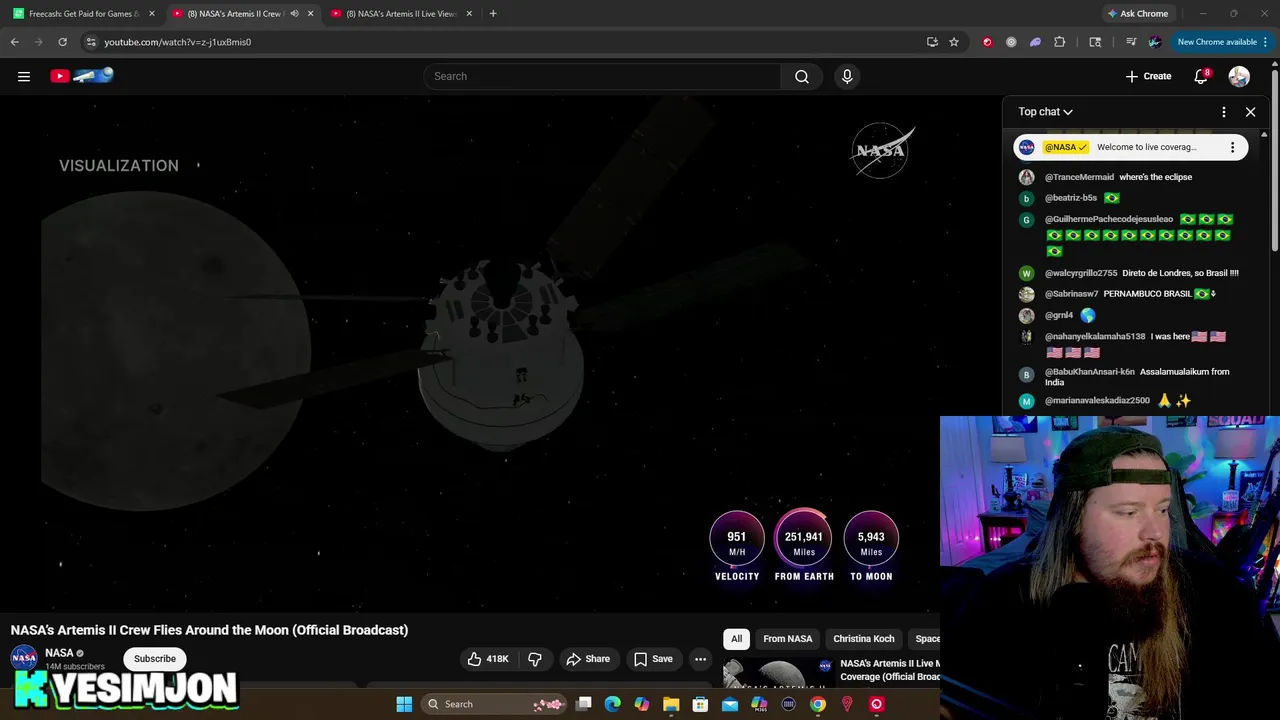
Task: Bookmark this page with the star icon
Action: tap(954, 42)
